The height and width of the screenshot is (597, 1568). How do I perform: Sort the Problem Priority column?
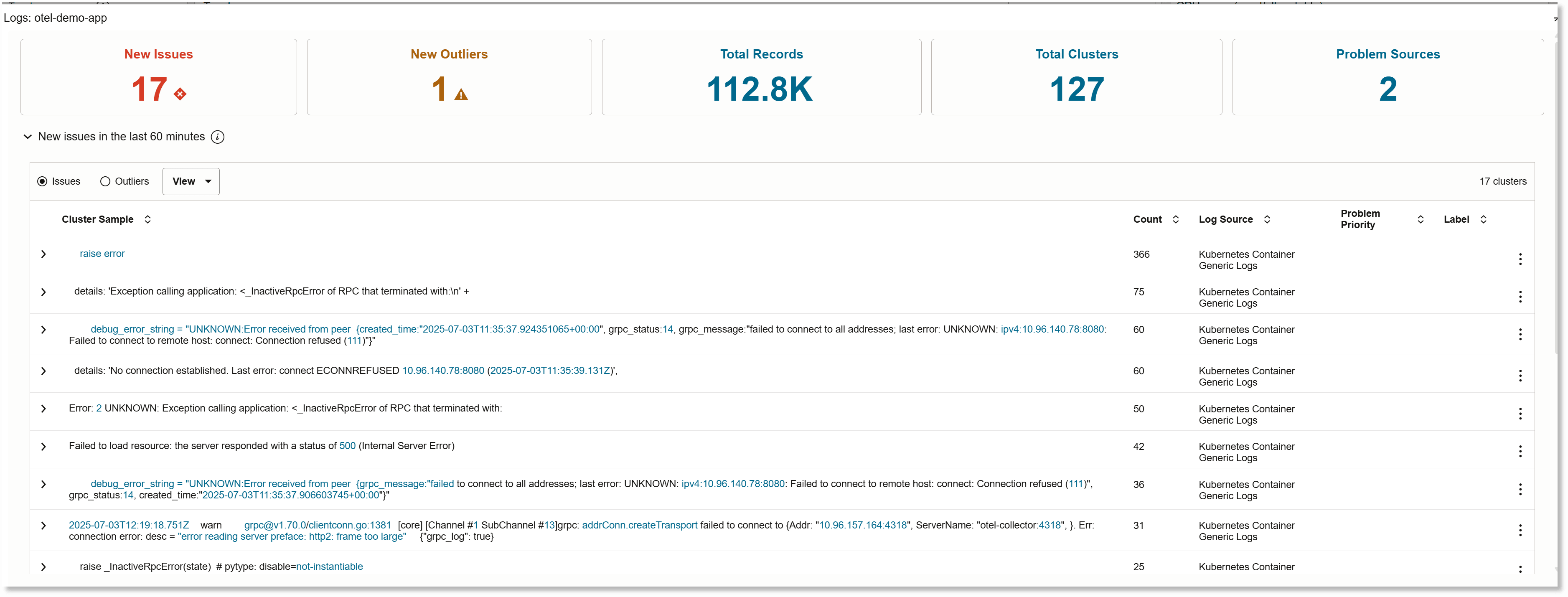[1421, 220]
